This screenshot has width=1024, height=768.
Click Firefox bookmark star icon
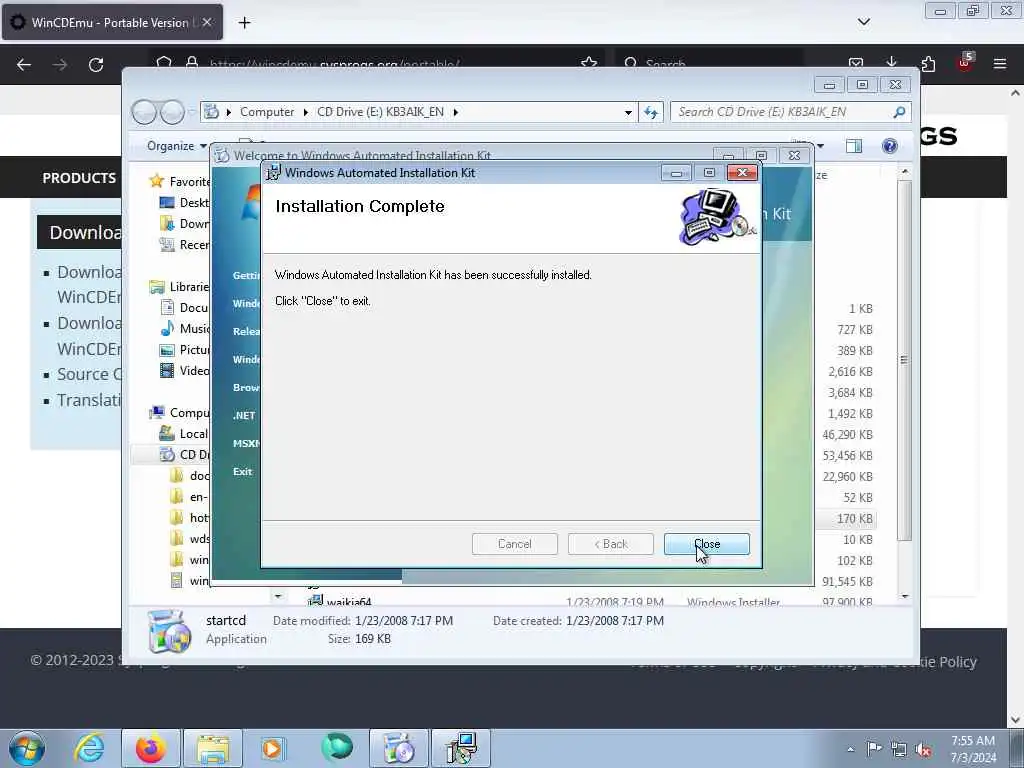pyautogui.click(x=588, y=63)
